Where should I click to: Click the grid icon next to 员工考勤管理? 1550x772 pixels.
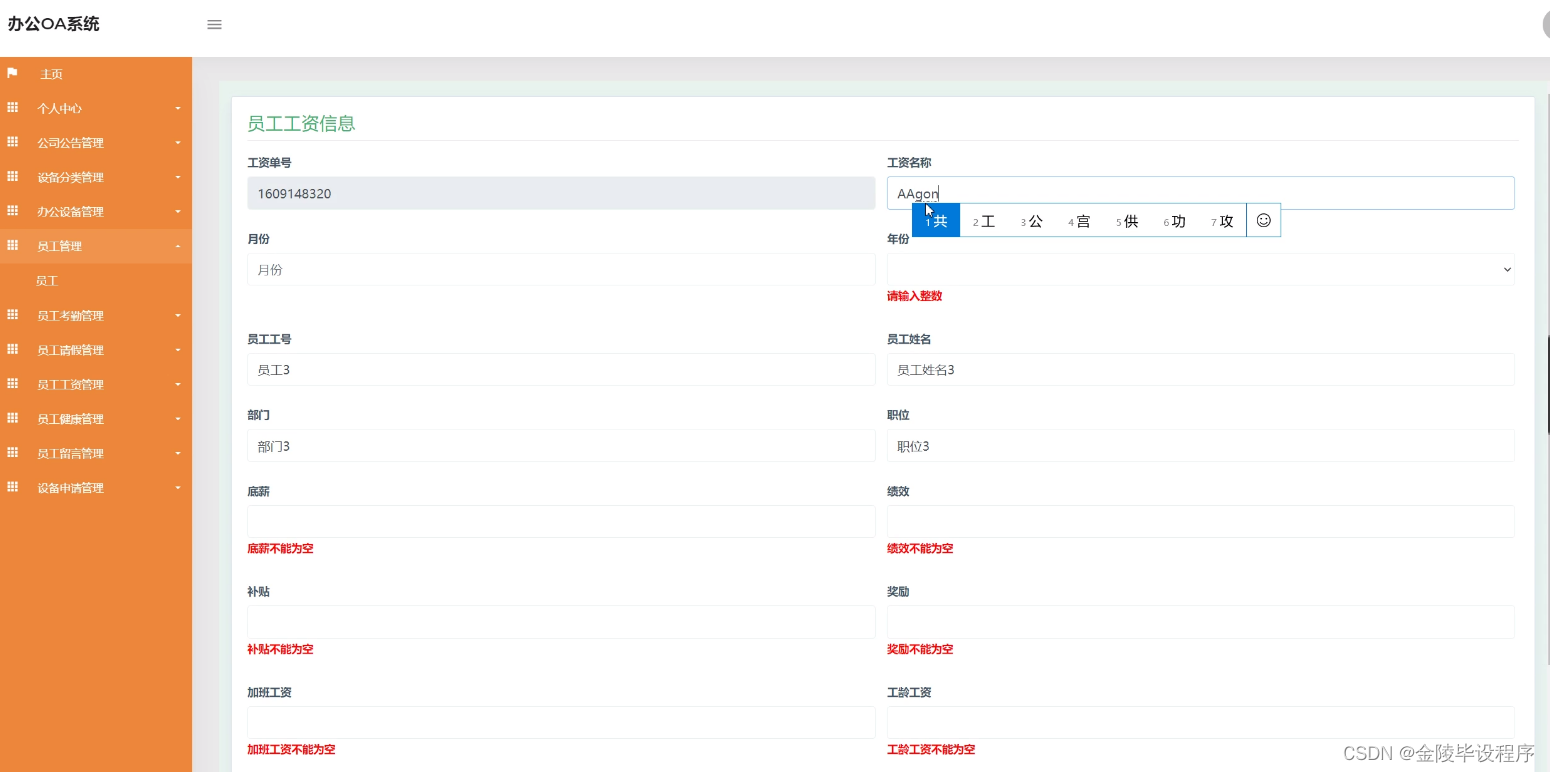(x=11, y=315)
